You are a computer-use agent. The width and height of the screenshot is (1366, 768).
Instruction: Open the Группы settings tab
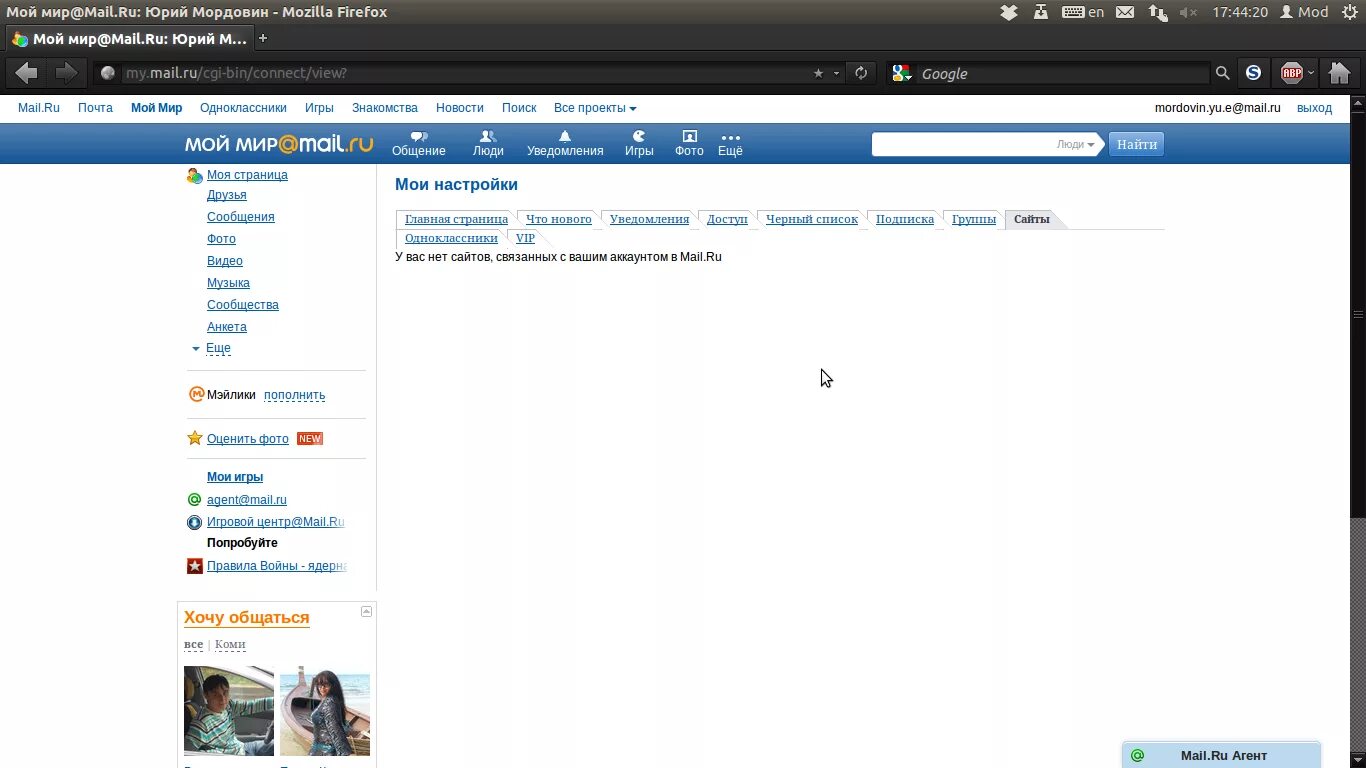pyautogui.click(x=974, y=219)
